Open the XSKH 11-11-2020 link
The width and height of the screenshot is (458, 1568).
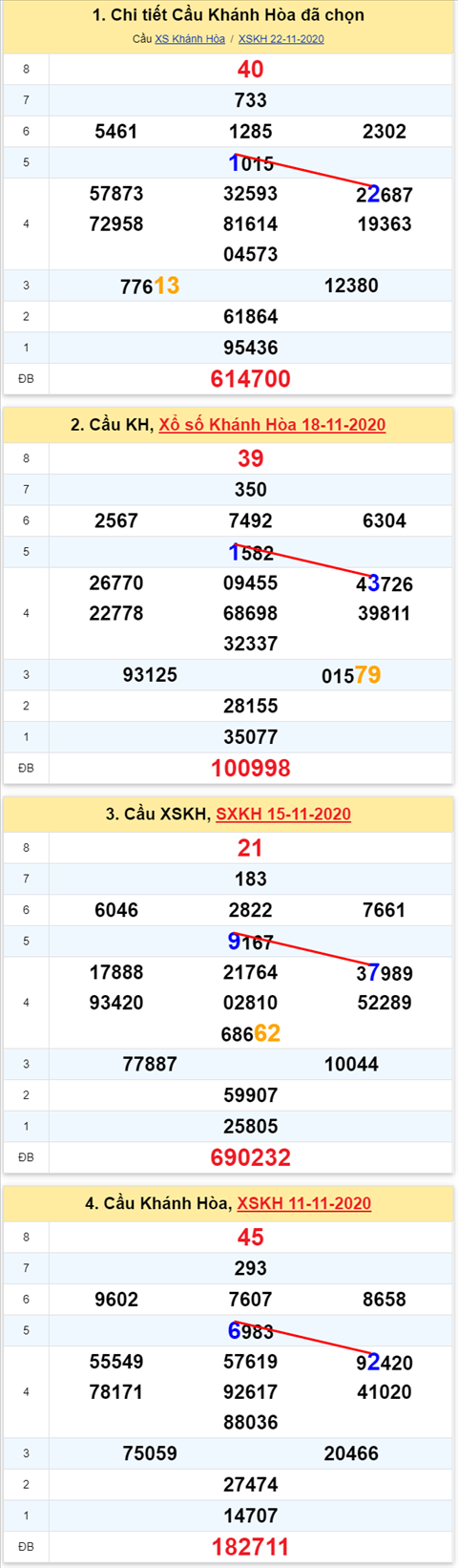click(304, 1203)
